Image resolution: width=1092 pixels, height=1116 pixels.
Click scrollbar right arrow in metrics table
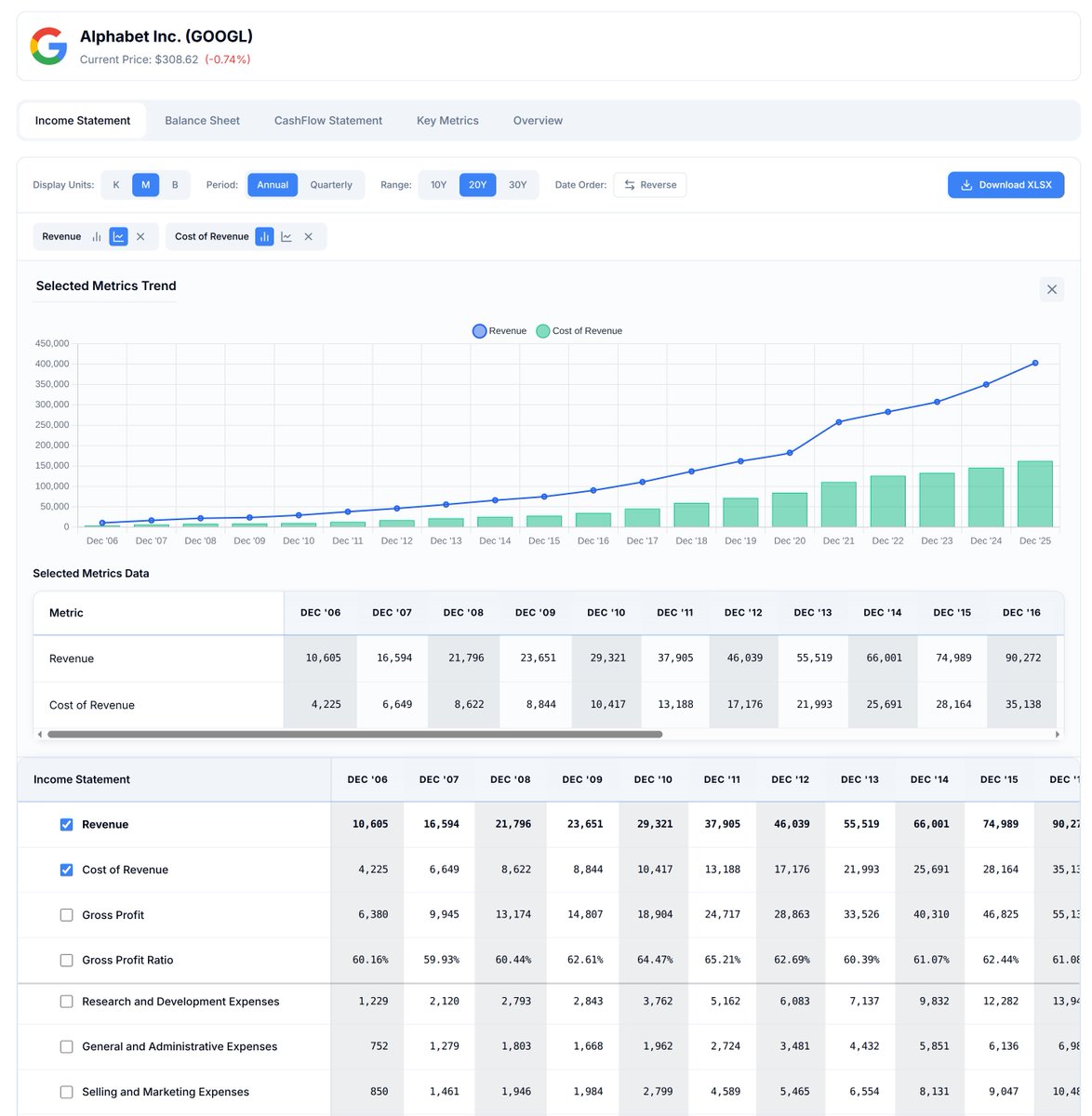tap(1057, 734)
